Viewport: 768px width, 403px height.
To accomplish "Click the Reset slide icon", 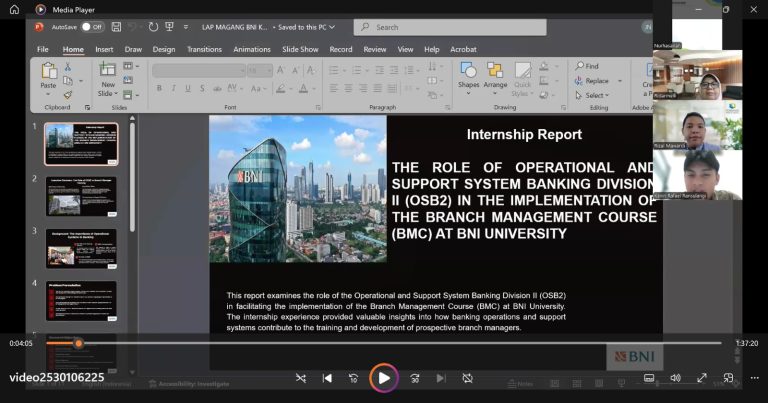I will coord(128,80).
